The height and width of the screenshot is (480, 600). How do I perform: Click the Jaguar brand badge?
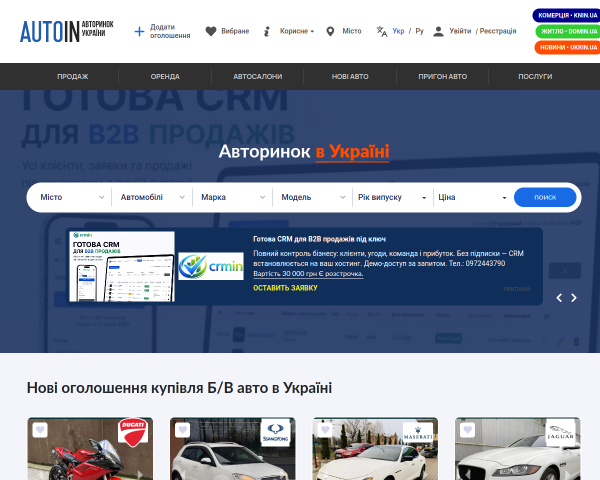pos(561,433)
